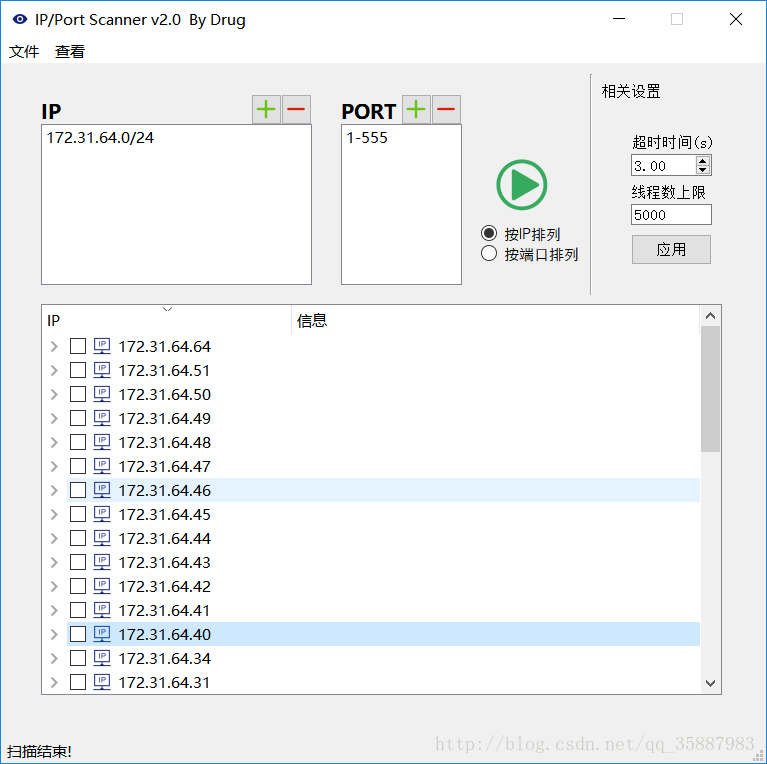Check the box for 172.31.64.64
The height and width of the screenshot is (764, 767).
click(78, 346)
